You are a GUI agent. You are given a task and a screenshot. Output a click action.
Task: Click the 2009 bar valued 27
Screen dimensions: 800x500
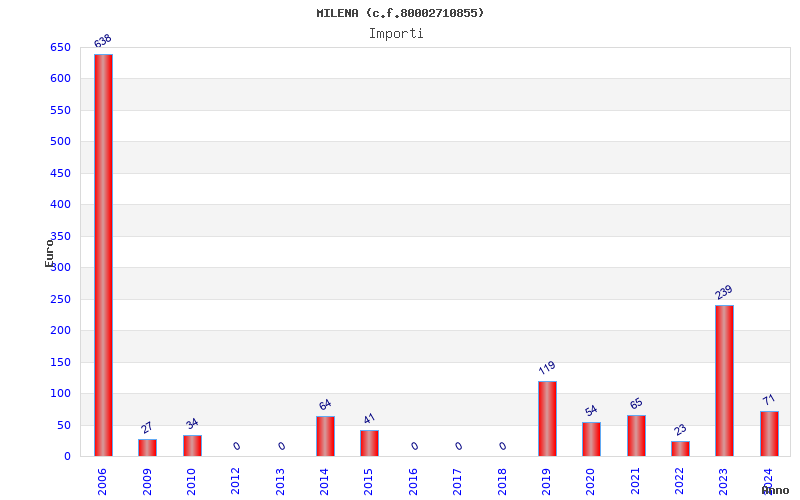[147, 447]
